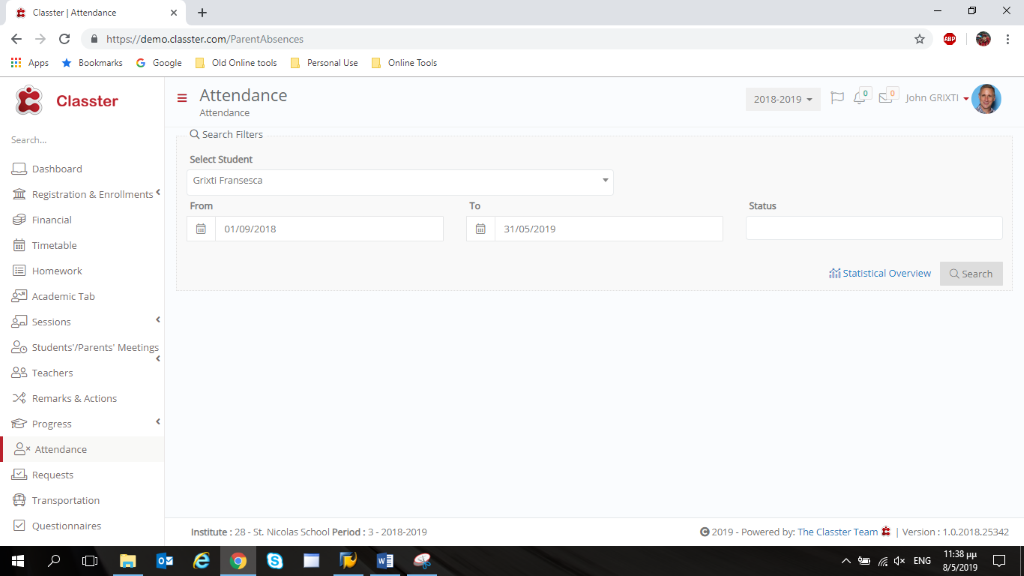Open the 2018-2019 period dropdown
This screenshot has width=1024, height=576.
[783, 100]
